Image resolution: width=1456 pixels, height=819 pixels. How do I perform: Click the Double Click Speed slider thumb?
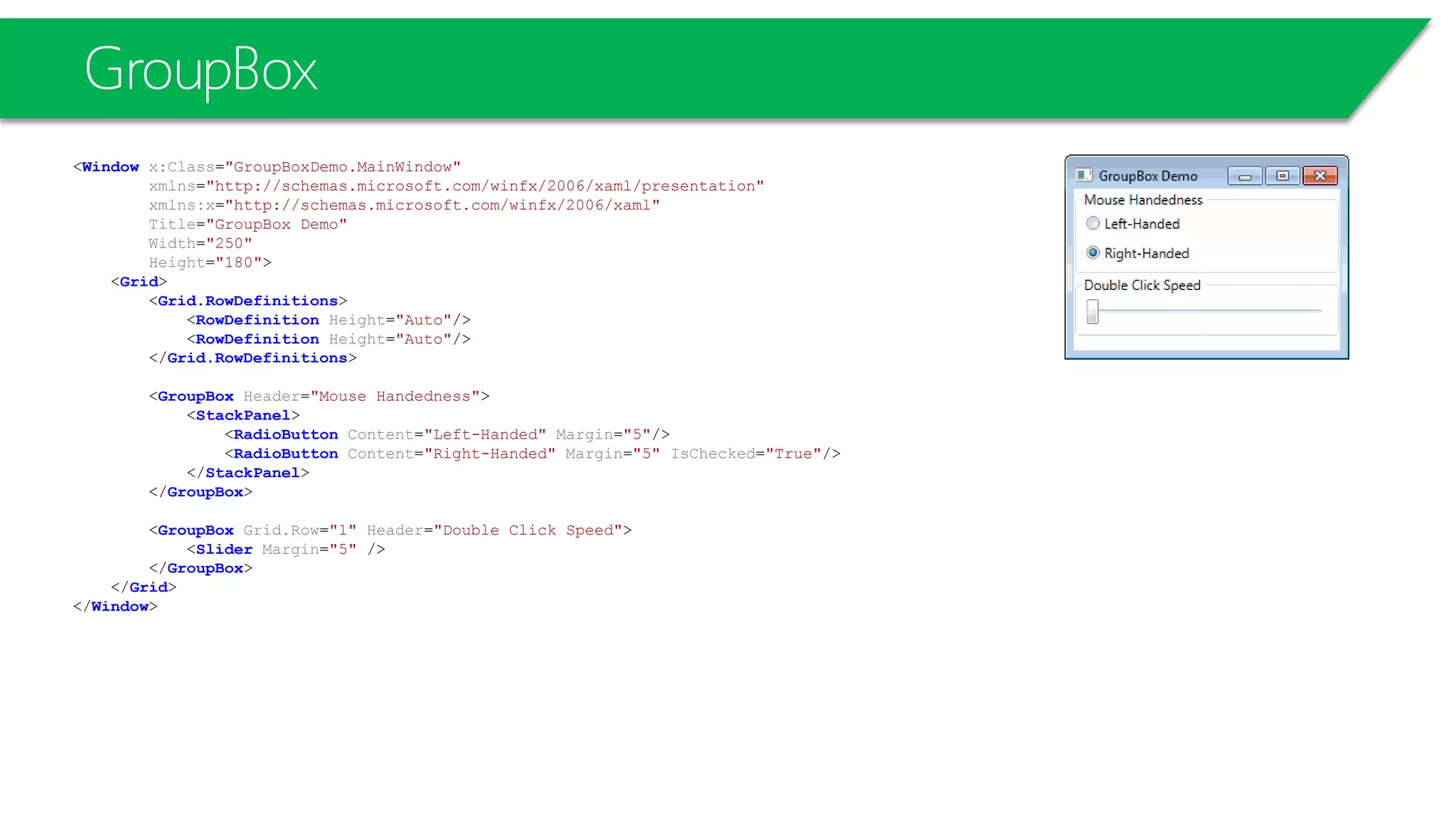coord(1093,311)
